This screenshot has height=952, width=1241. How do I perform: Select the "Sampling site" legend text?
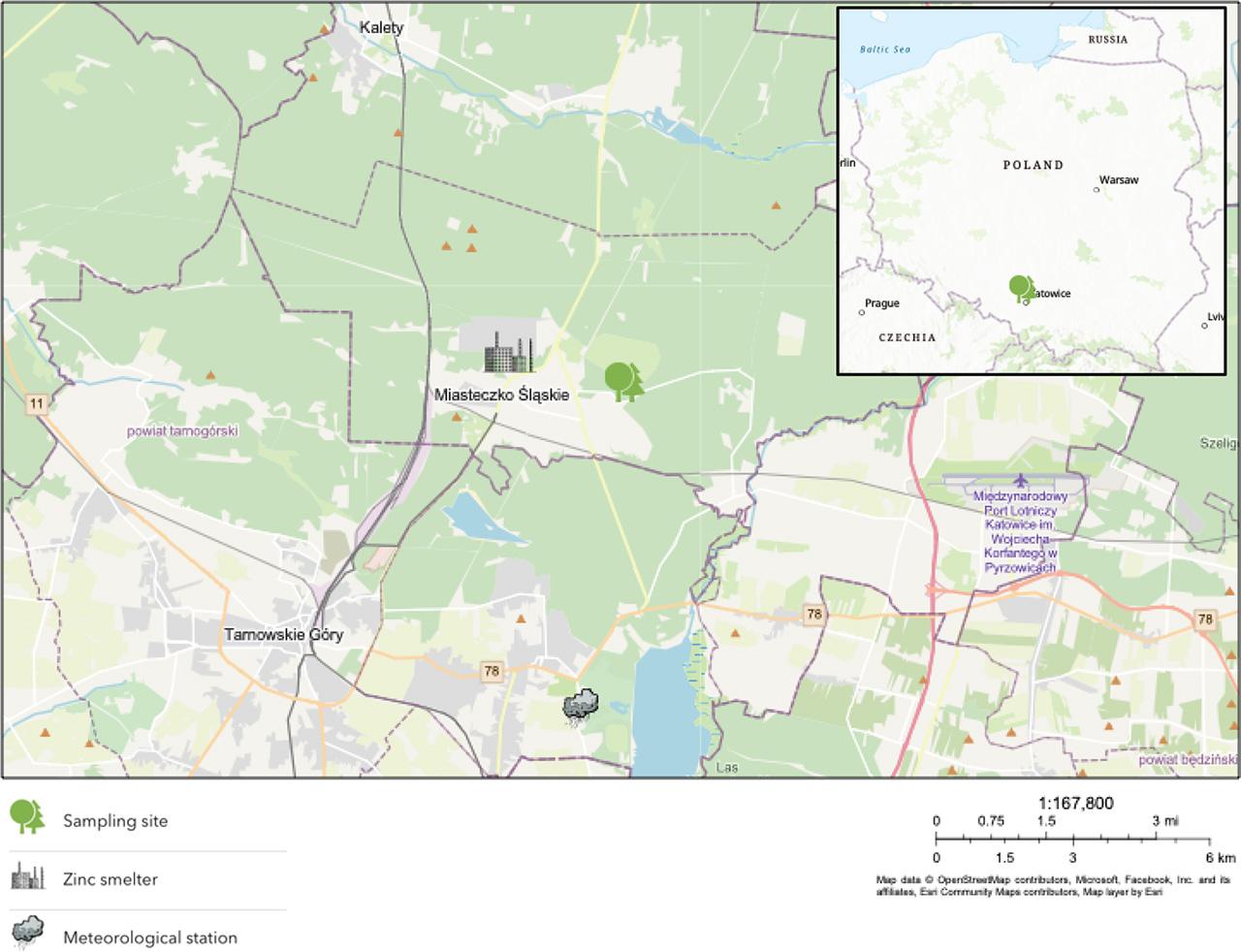pyautogui.click(x=115, y=821)
